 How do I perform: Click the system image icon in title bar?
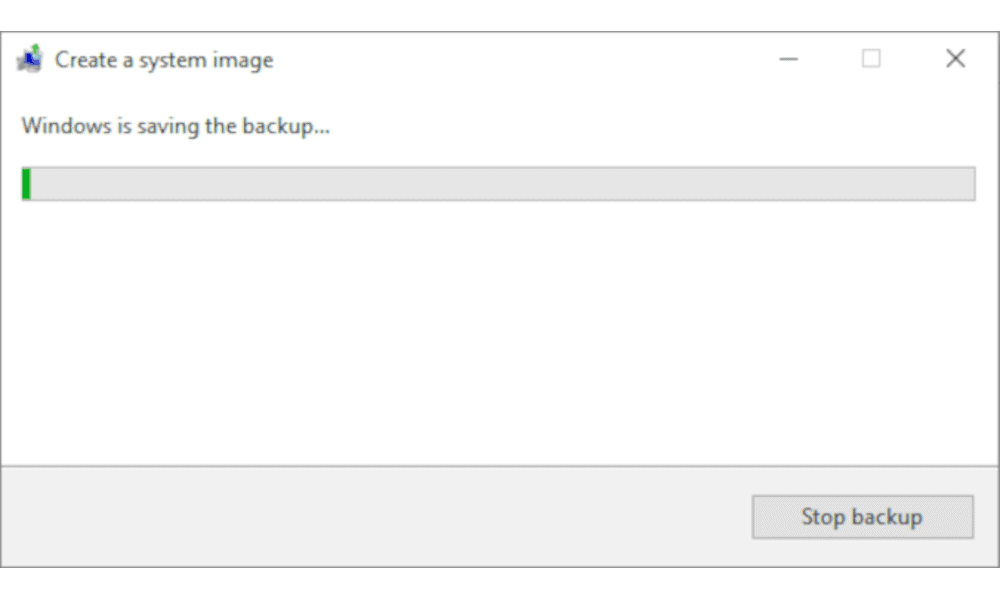[x=29, y=59]
